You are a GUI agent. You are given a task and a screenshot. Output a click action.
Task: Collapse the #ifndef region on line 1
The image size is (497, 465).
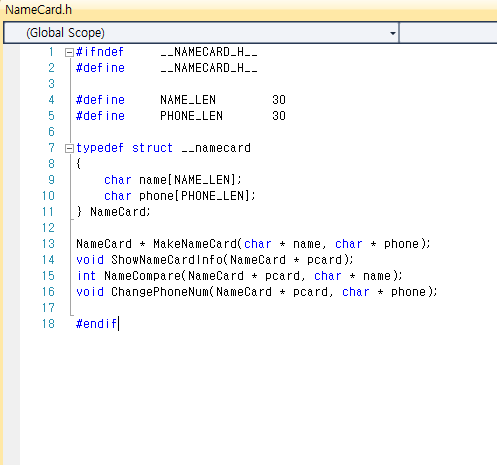coord(69,52)
